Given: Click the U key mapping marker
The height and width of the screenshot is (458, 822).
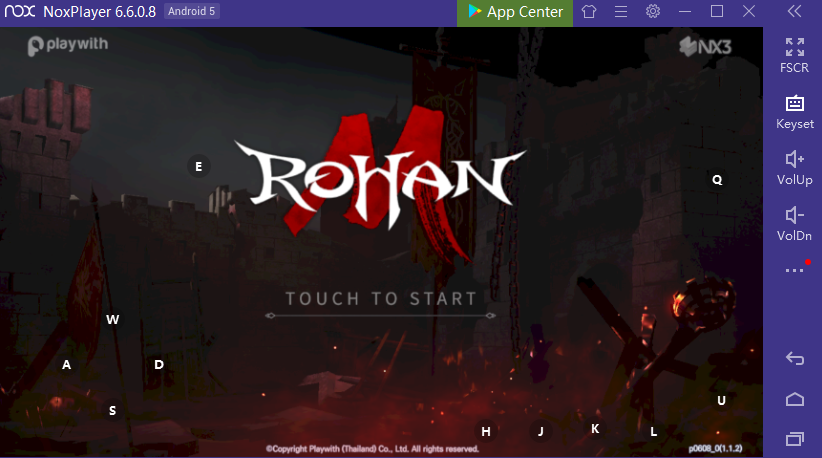Looking at the screenshot, I should click(x=721, y=400).
